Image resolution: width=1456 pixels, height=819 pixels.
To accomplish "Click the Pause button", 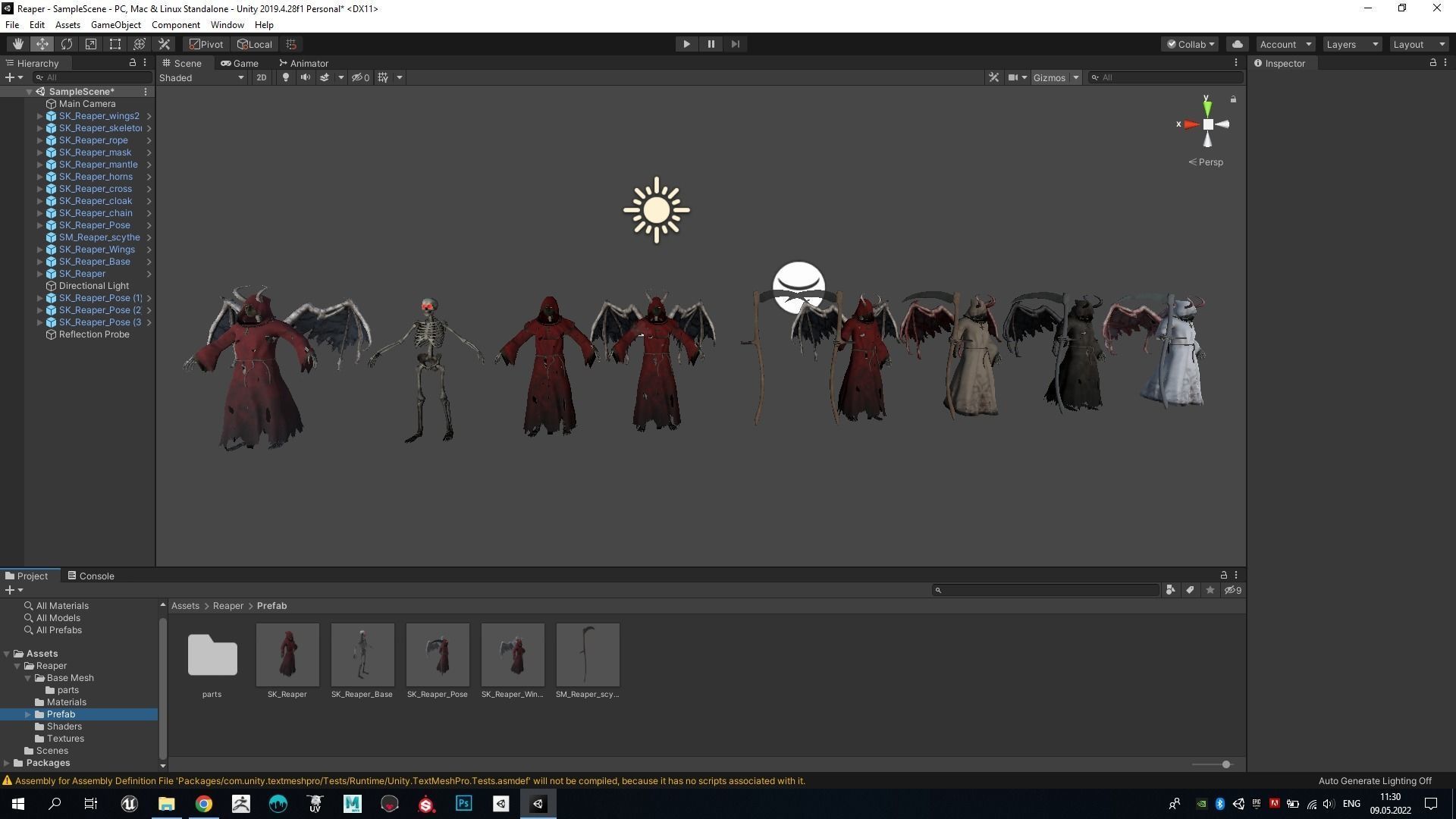I will (x=711, y=44).
